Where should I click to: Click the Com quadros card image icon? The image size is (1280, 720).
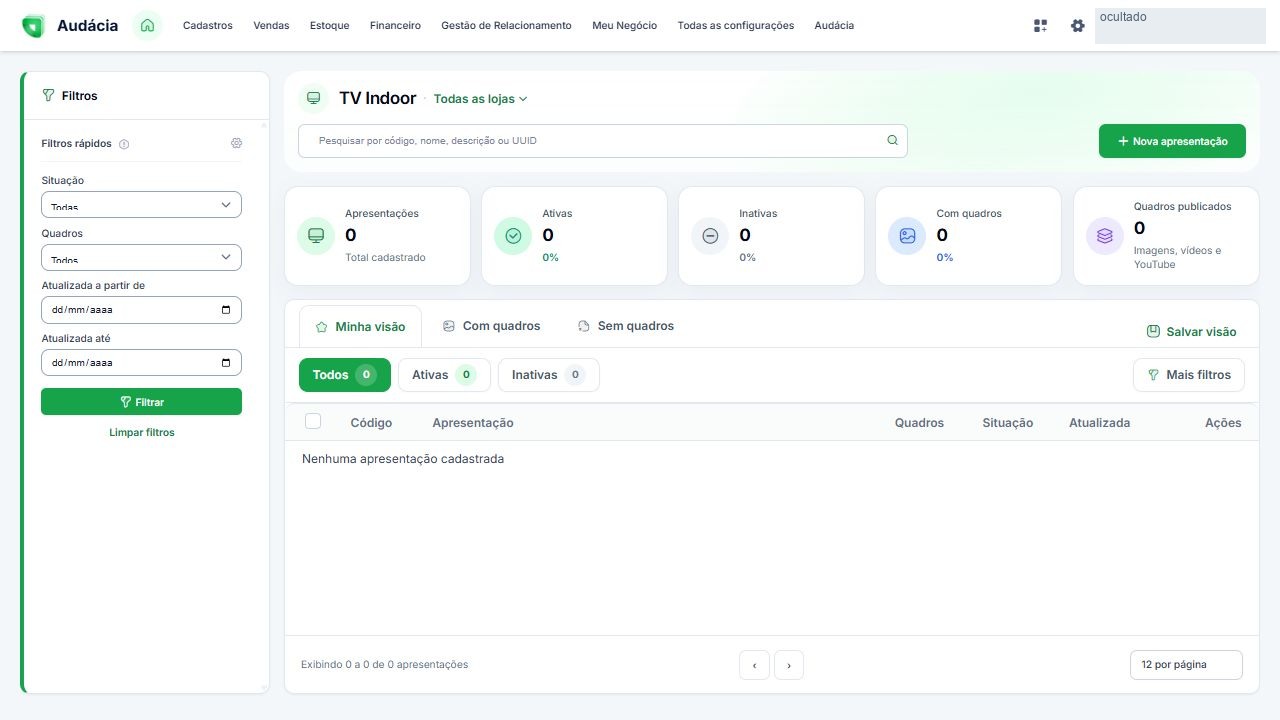[x=907, y=236]
